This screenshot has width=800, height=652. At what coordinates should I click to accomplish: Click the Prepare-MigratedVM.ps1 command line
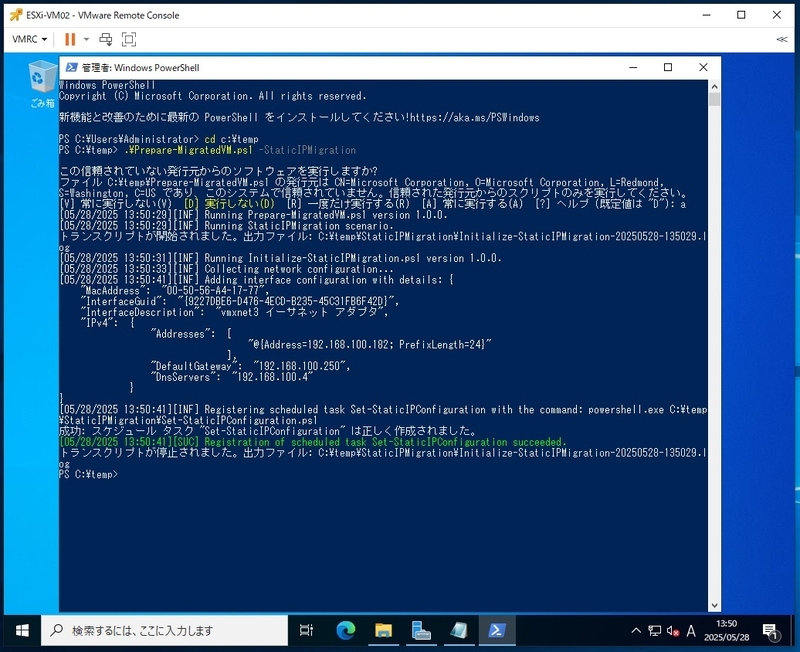pyautogui.click(x=207, y=150)
